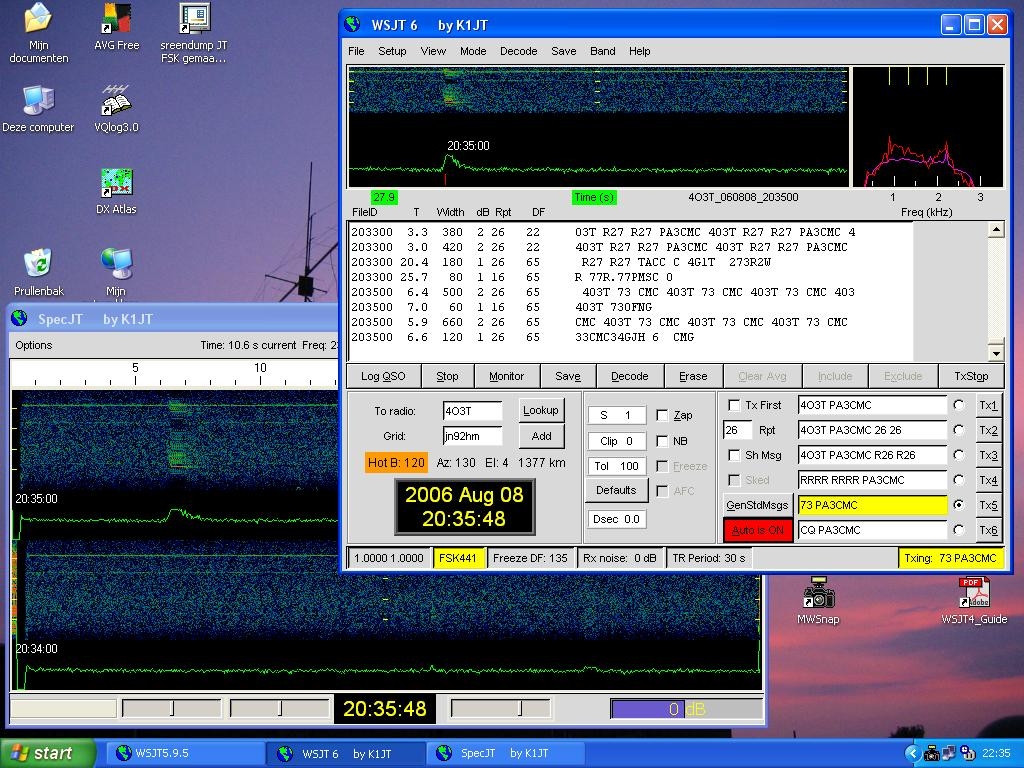Open the View menu in WSJT 6
This screenshot has width=1024, height=768.
433,51
